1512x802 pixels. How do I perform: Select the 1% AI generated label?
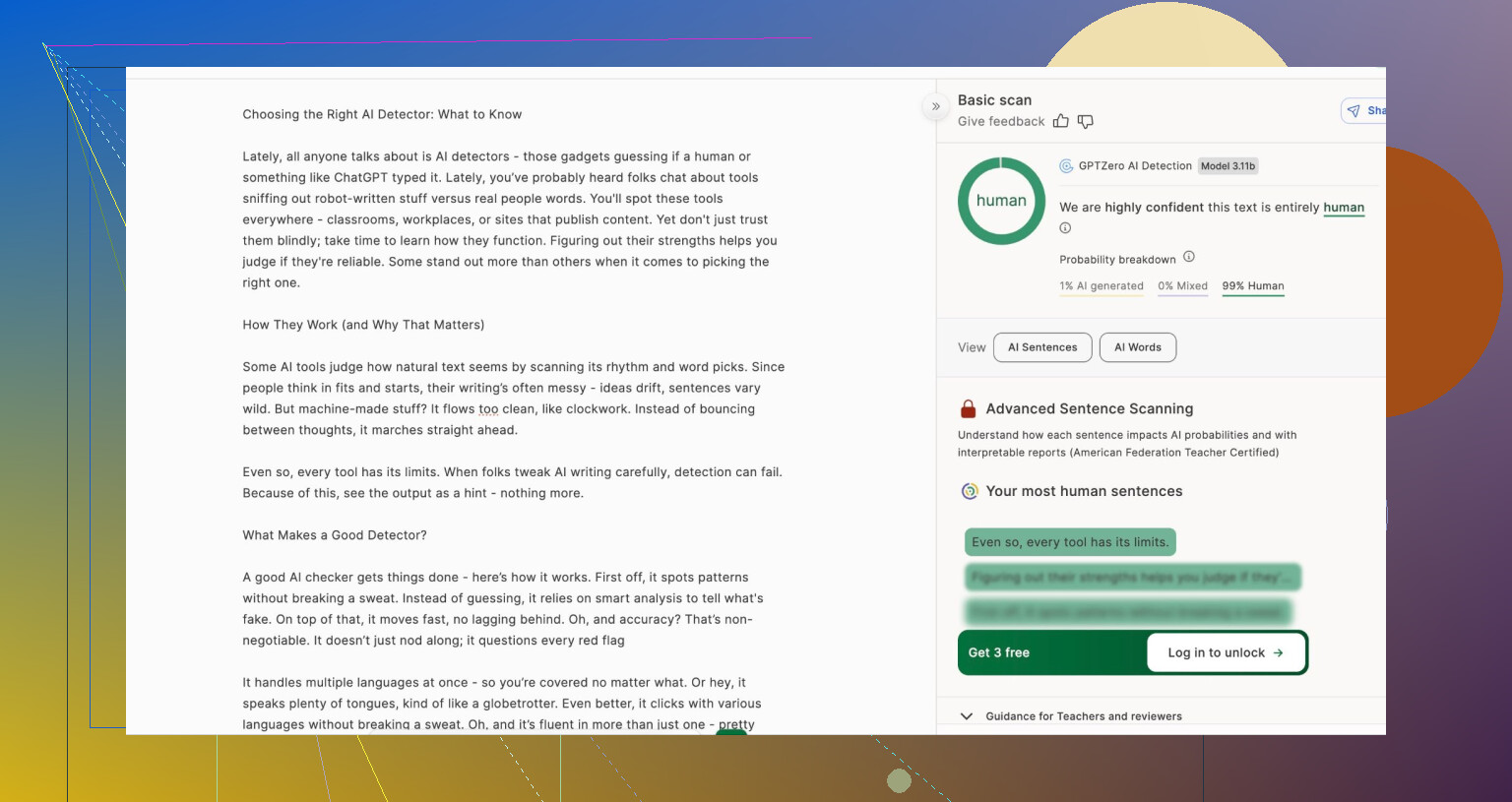pos(1101,286)
